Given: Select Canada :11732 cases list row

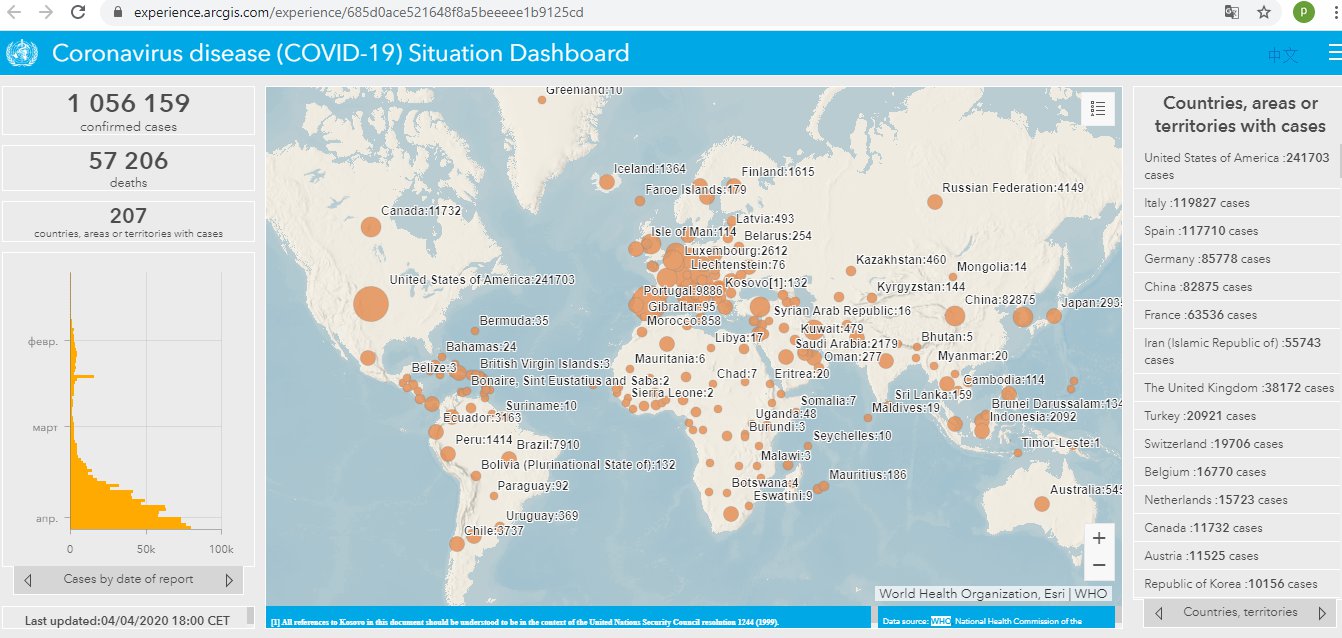Looking at the screenshot, I should point(1238,528).
